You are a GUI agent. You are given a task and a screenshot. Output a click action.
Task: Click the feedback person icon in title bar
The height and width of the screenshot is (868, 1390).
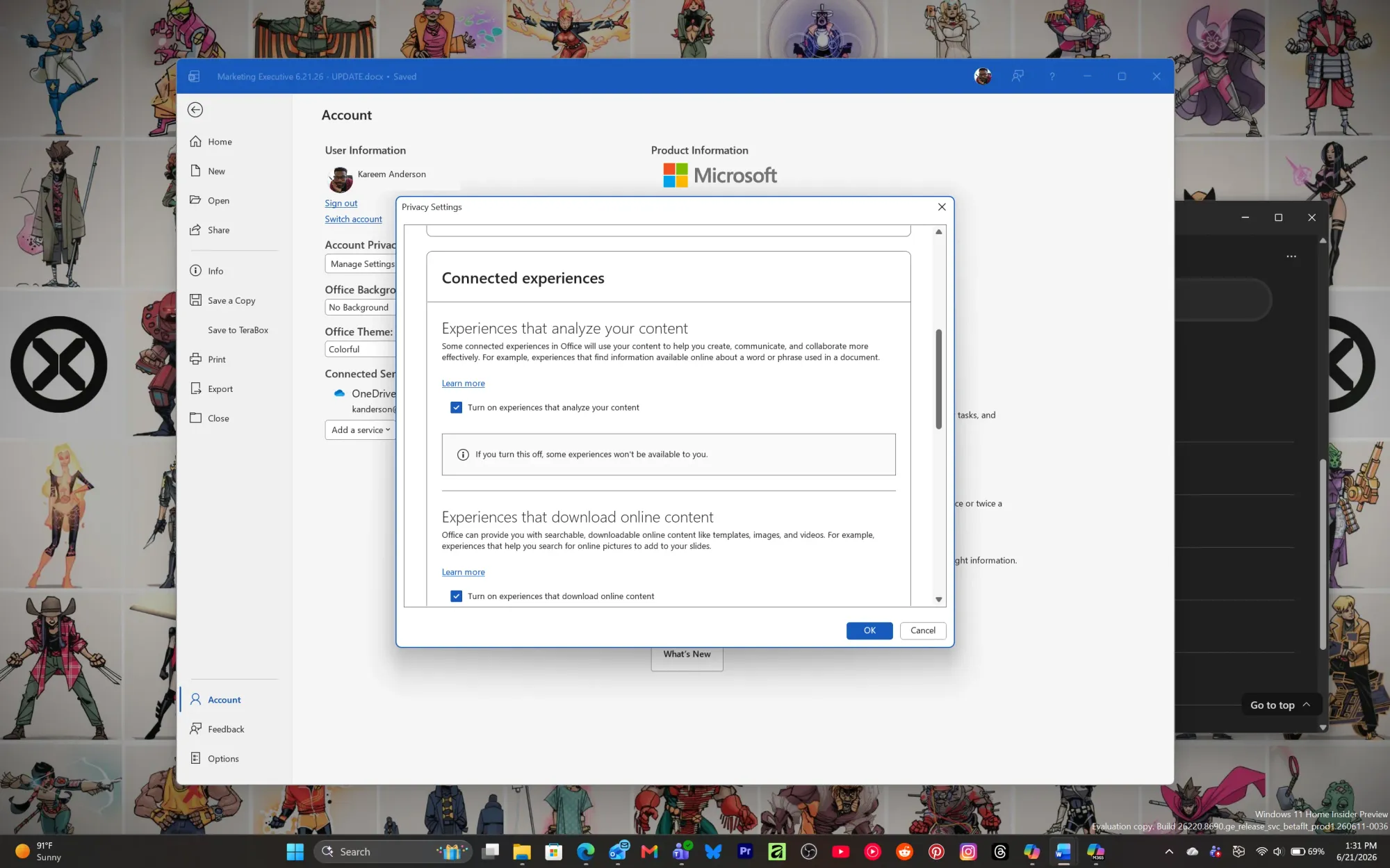[x=1017, y=76]
